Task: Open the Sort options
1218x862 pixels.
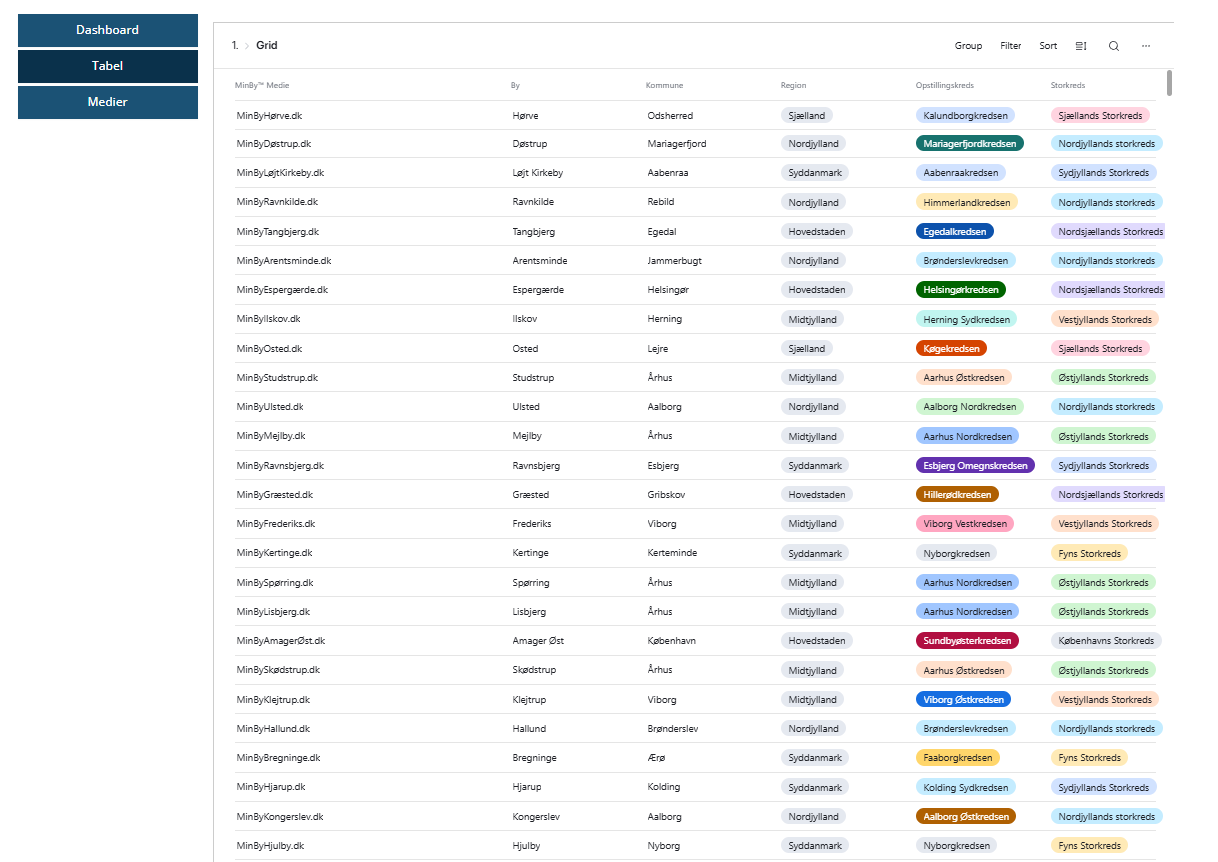Action: pos(1048,46)
